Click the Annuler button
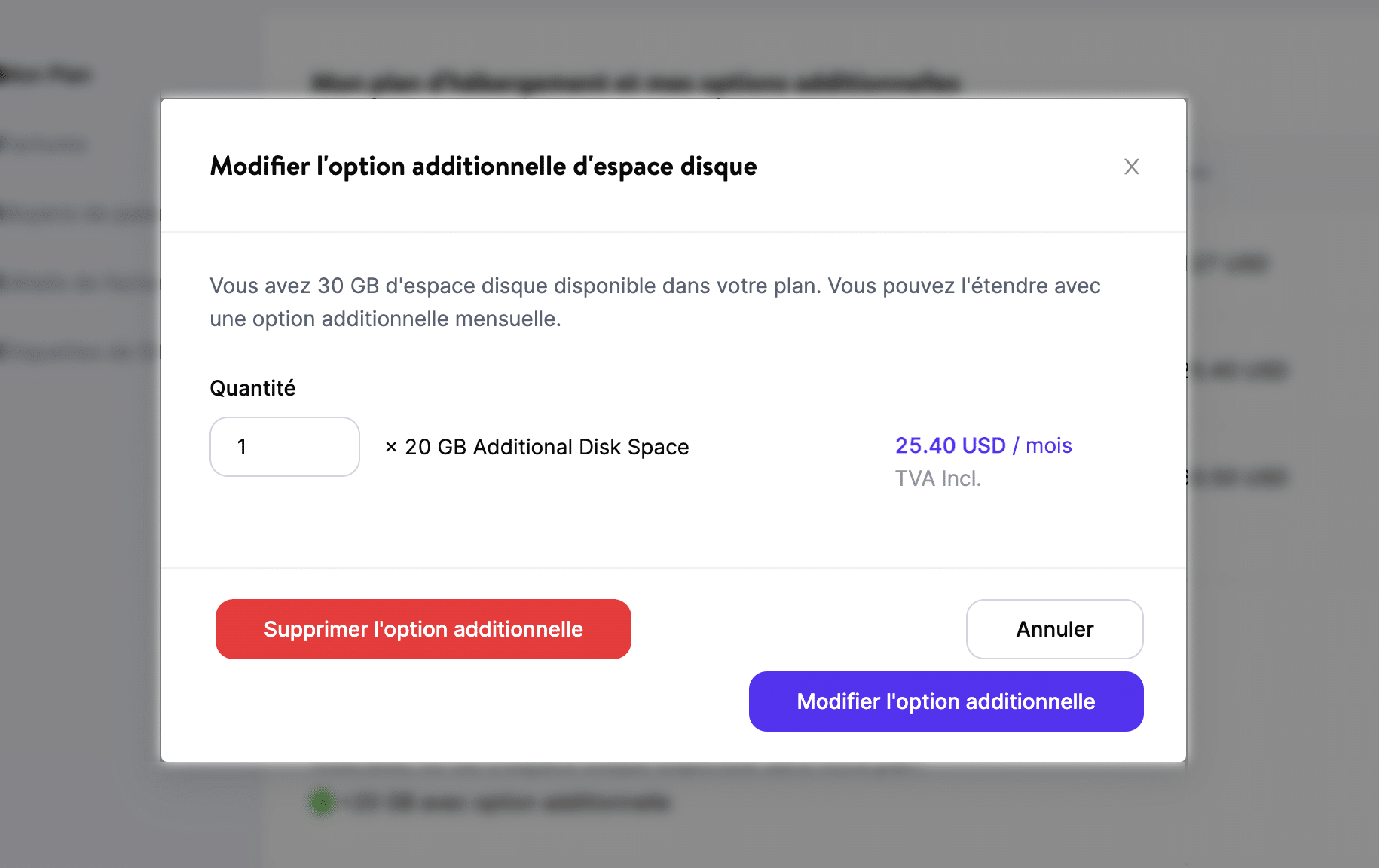 click(x=1053, y=628)
